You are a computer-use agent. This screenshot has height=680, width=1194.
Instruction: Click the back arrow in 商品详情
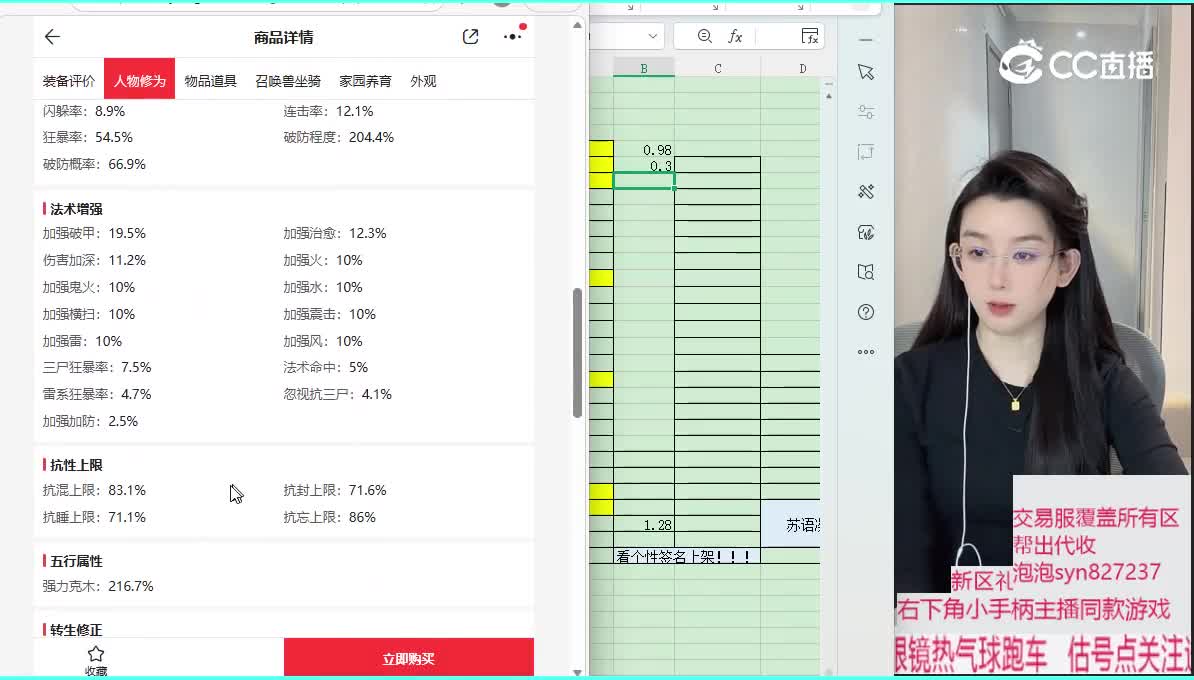coord(51,36)
